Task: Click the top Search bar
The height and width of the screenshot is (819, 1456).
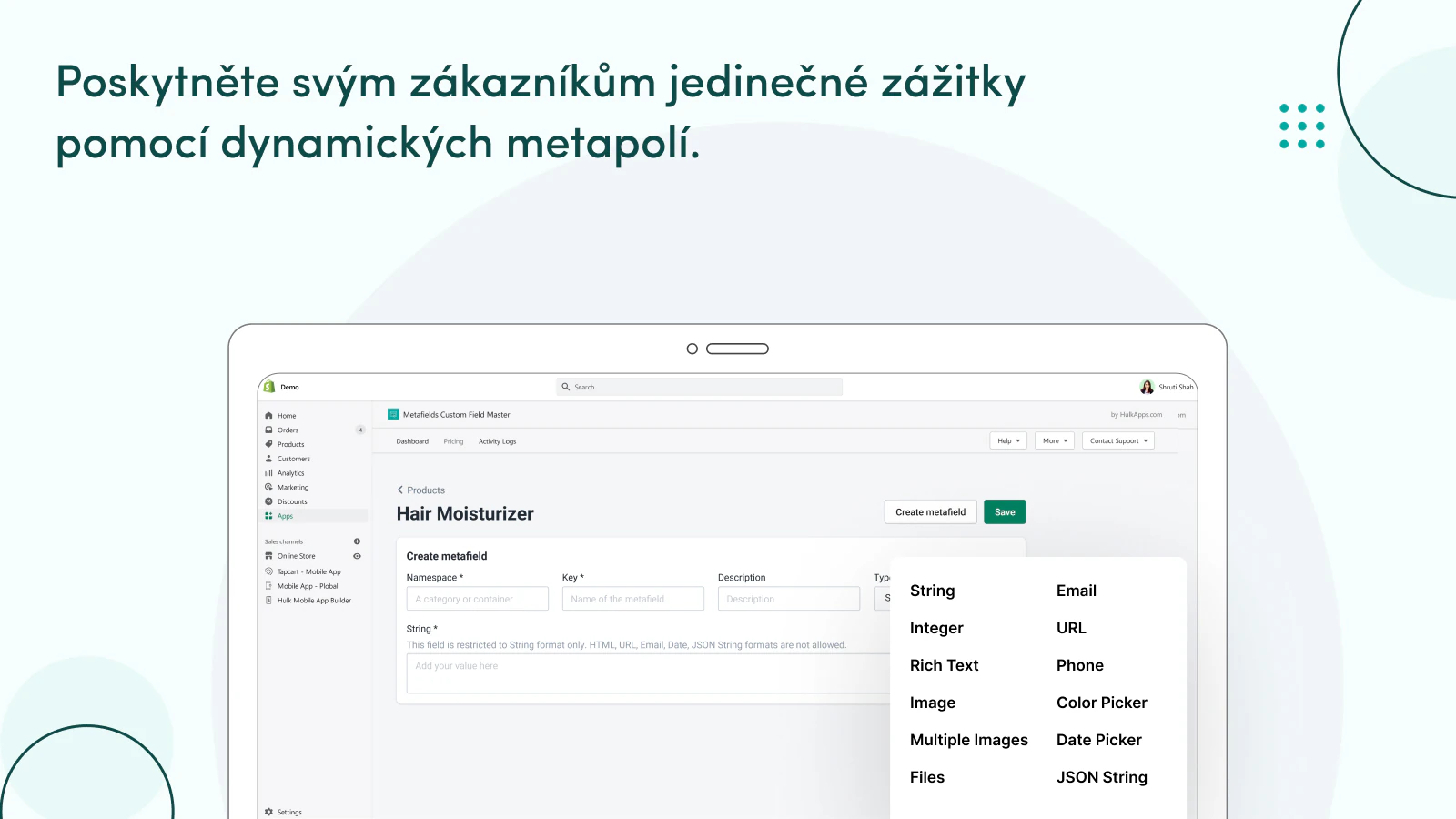Action: click(x=699, y=387)
